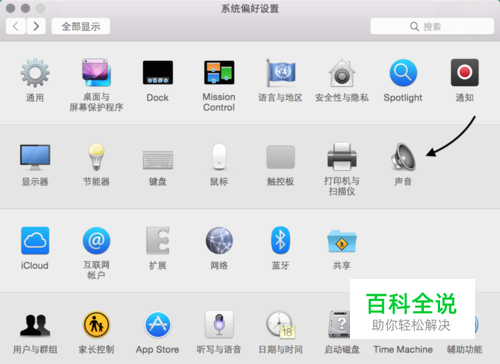Screen dimensions: 500x364
Task: Click the red close window button
Action: [x=10, y=8]
